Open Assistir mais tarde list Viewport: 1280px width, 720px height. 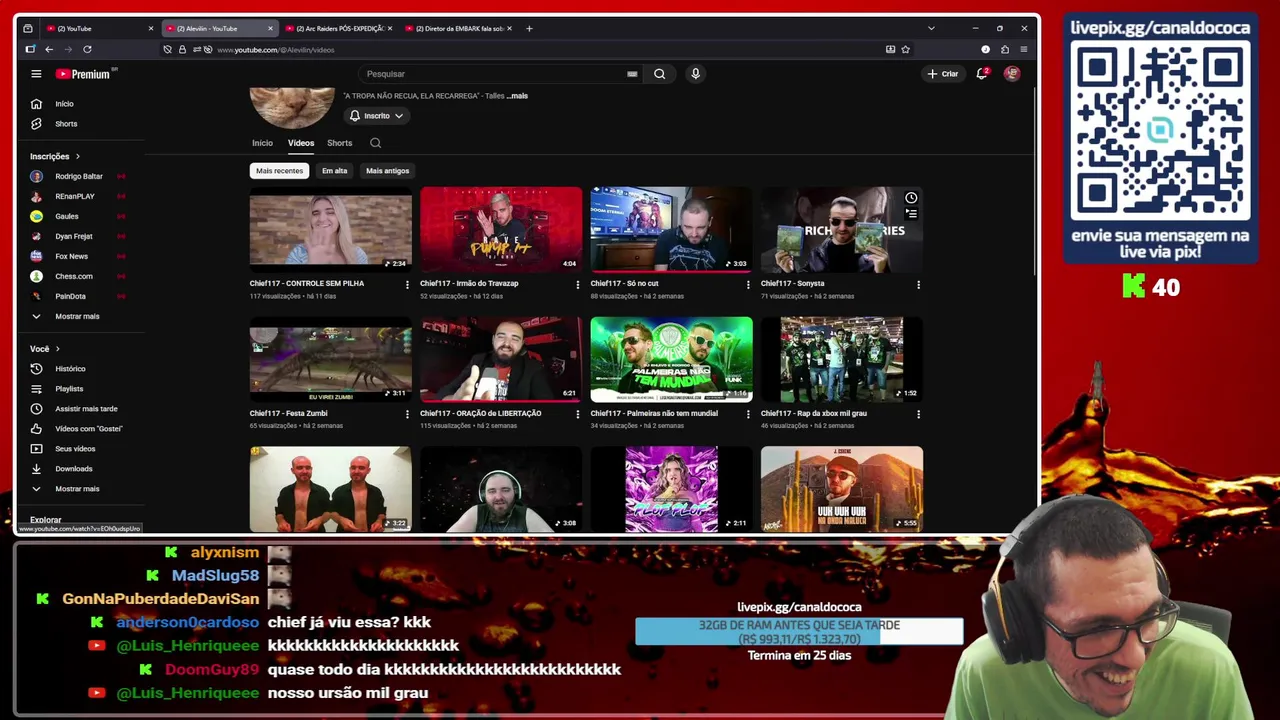pyautogui.click(x=85, y=409)
